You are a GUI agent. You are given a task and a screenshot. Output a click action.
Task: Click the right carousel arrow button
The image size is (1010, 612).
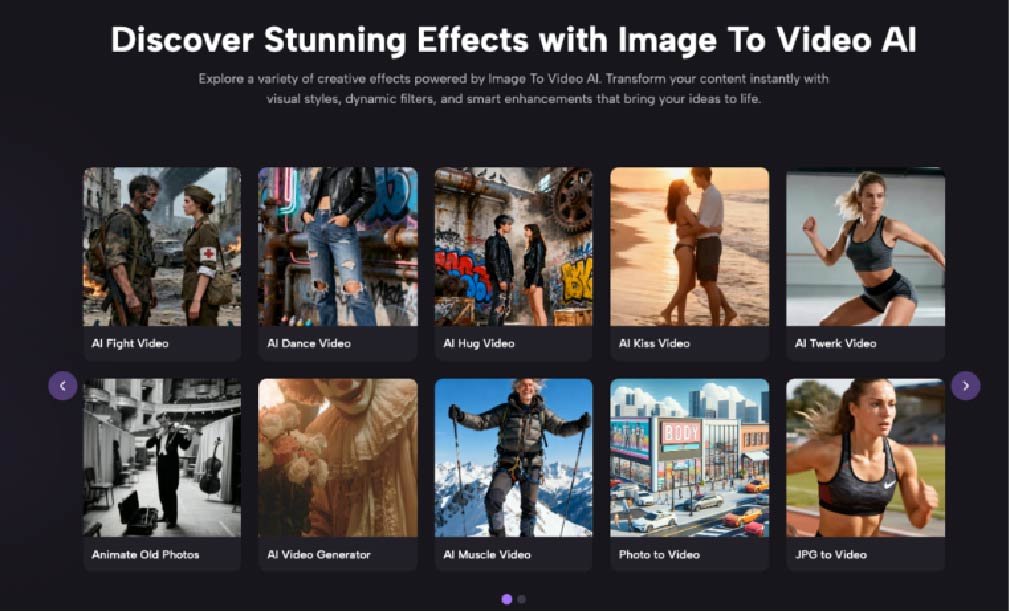click(965, 385)
